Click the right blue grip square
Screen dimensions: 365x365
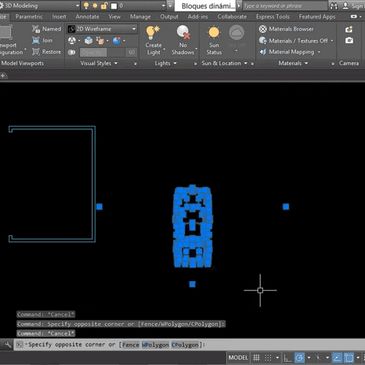tap(286, 207)
